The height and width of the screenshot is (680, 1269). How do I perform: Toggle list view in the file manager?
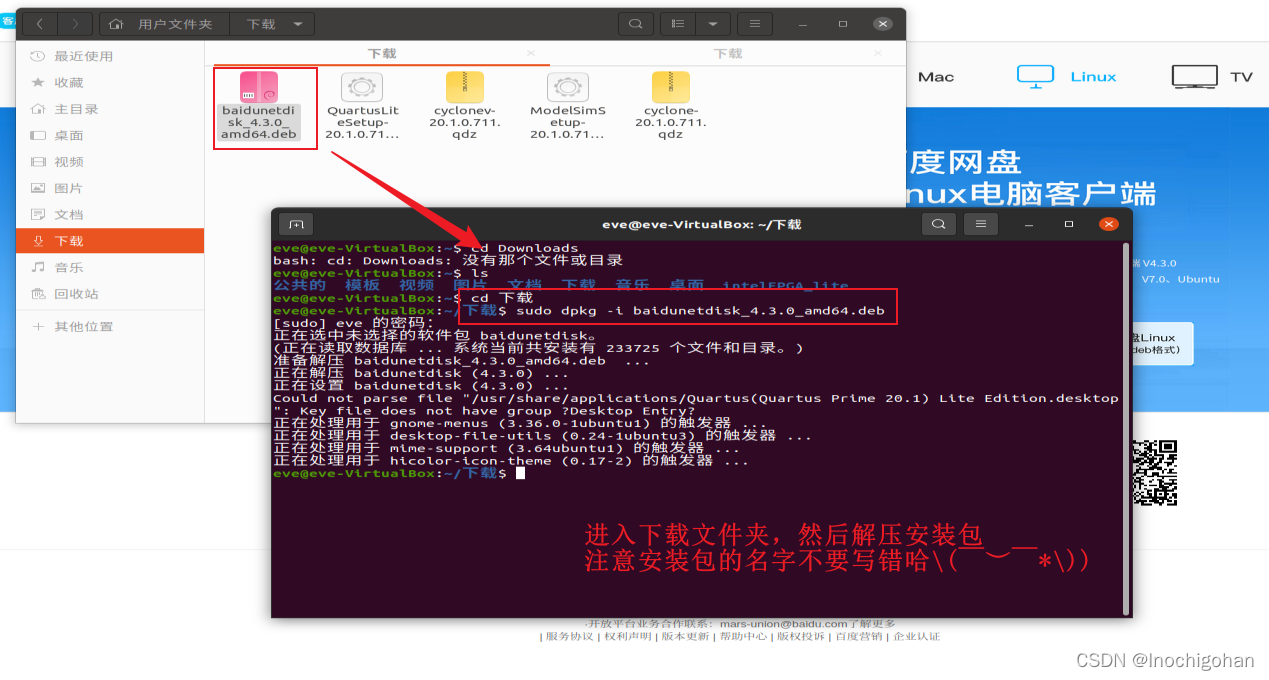coord(678,24)
